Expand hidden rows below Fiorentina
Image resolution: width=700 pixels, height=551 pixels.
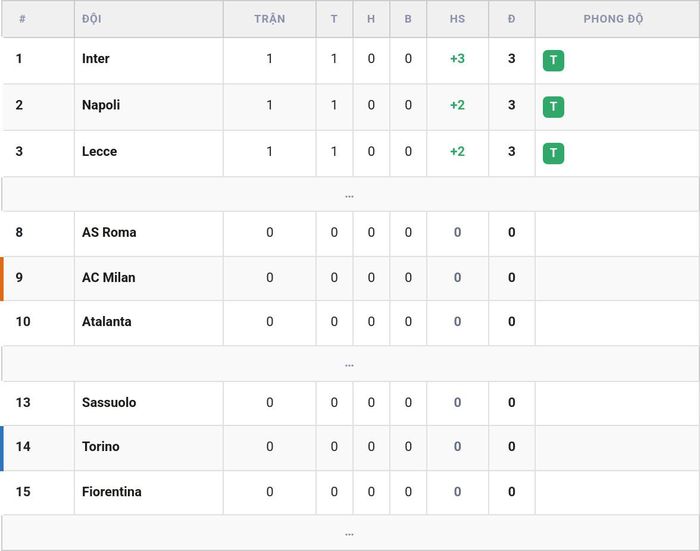[x=350, y=533]
